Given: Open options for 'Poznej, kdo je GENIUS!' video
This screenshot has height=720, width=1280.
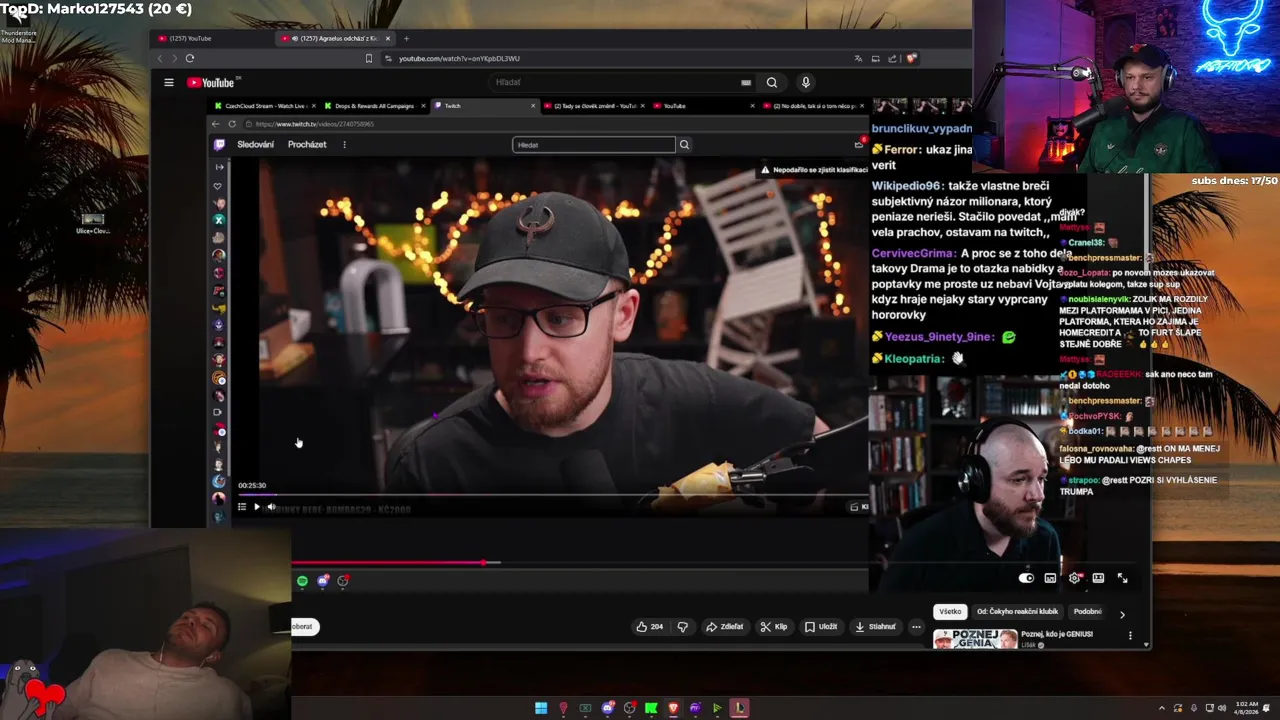Looking at the screenshot, I should 1130,636.
